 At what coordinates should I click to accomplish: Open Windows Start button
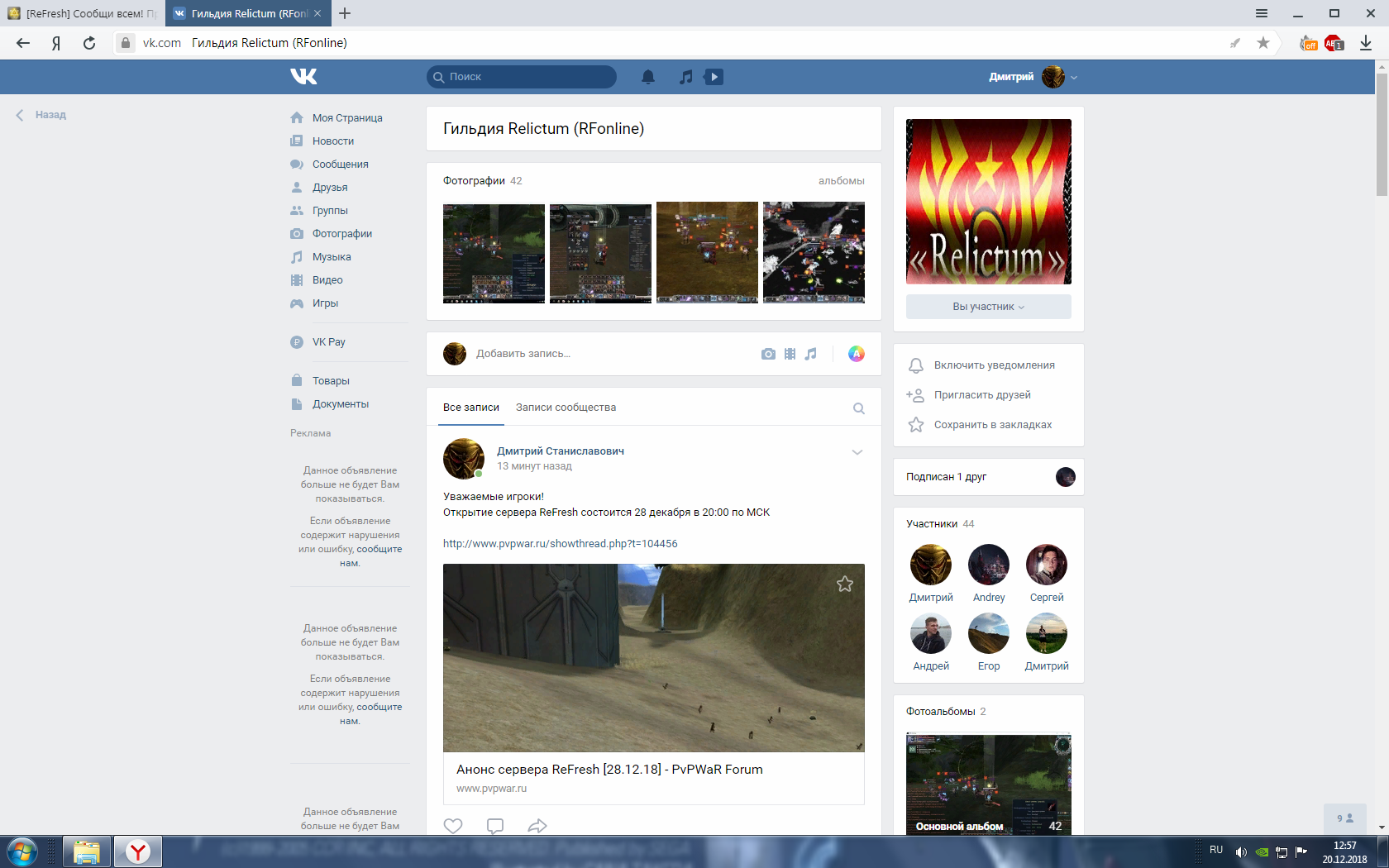coord(22,851)
